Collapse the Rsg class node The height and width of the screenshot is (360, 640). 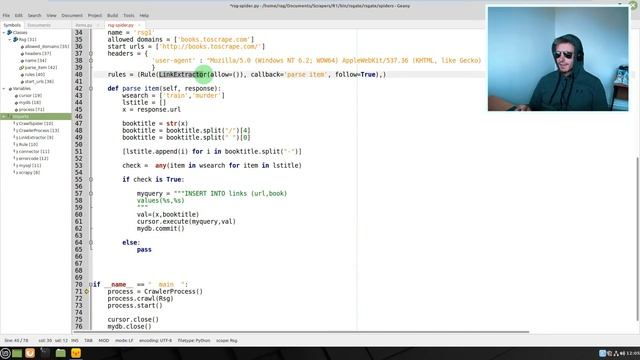pos(10,40)
